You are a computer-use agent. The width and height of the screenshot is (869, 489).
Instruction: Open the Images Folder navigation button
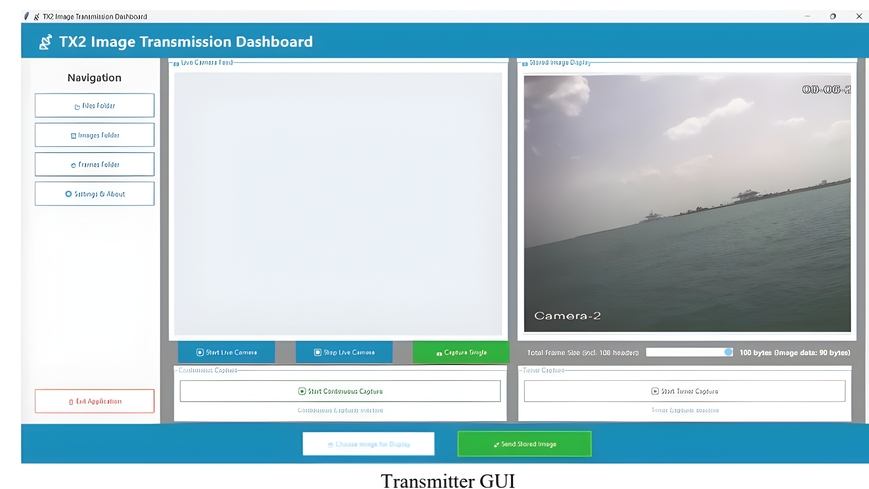94,135
